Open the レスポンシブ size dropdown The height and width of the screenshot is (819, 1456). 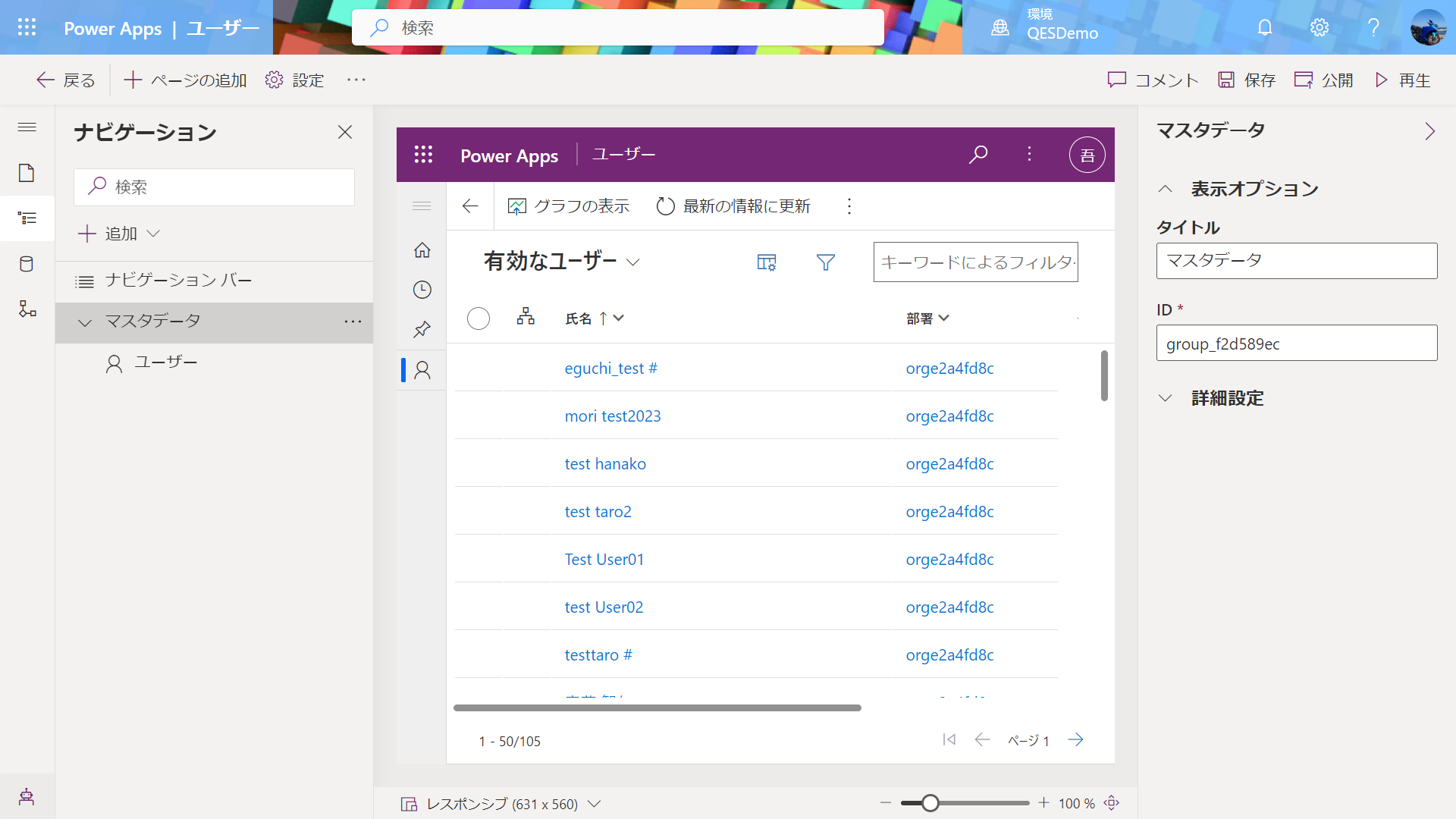point(500,804)
